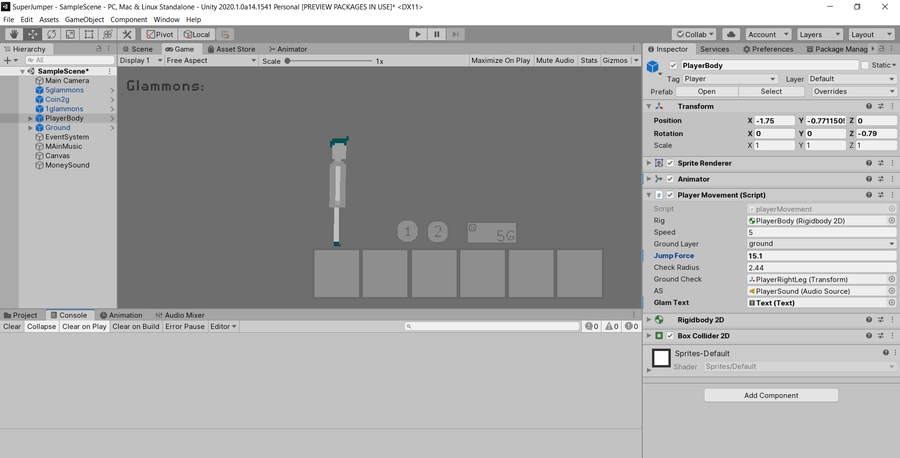This screenshot has width=900, height=458.
Task: Switch to the Project tab
Action: coord(21,315)
